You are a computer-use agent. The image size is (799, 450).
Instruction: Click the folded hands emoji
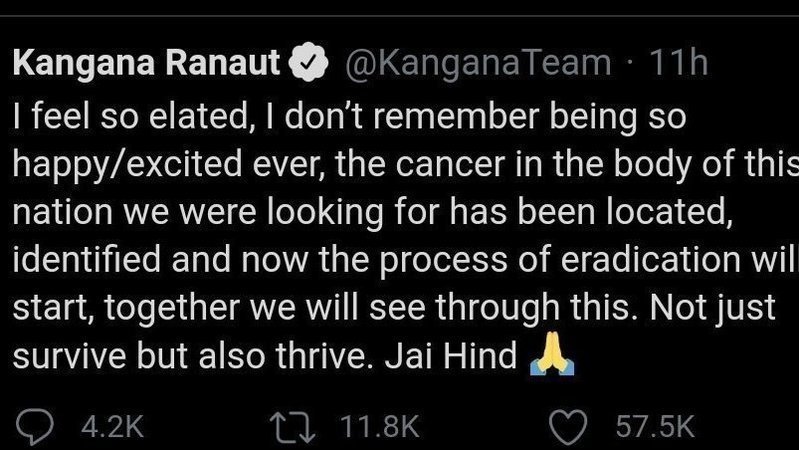click(552, 353)
